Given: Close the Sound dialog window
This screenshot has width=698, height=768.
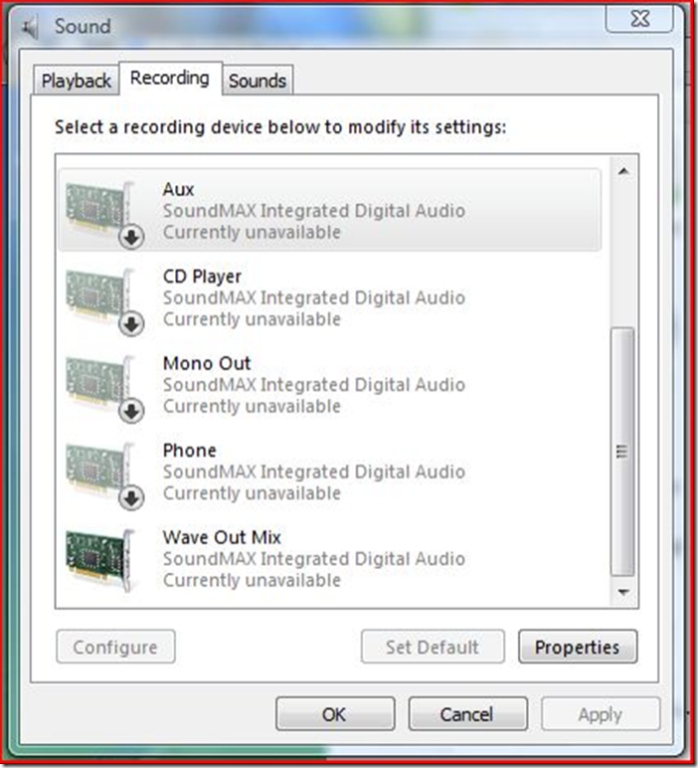Looking at the screenshot, I should 640,19.
